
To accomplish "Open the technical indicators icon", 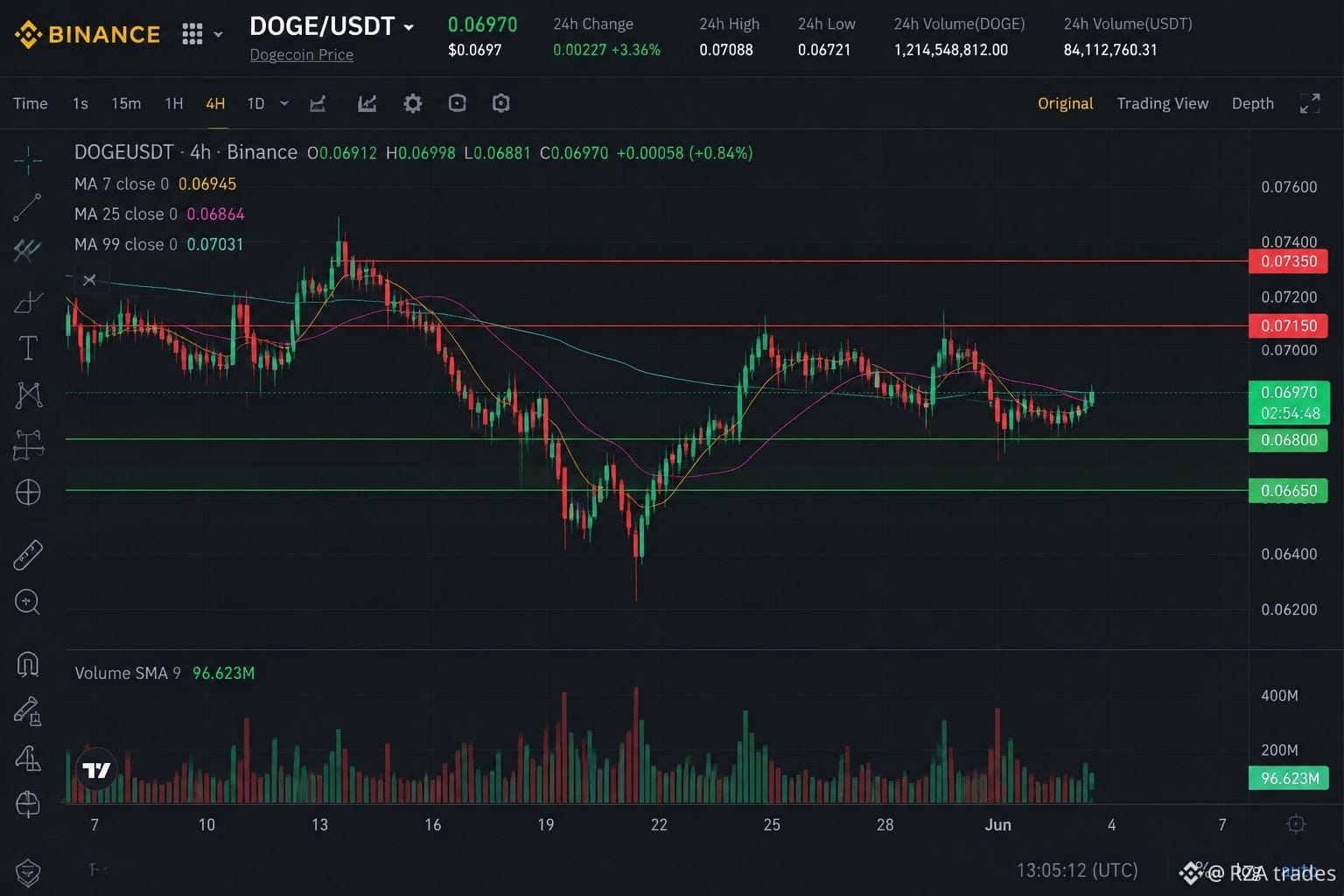I will point(367,103).
